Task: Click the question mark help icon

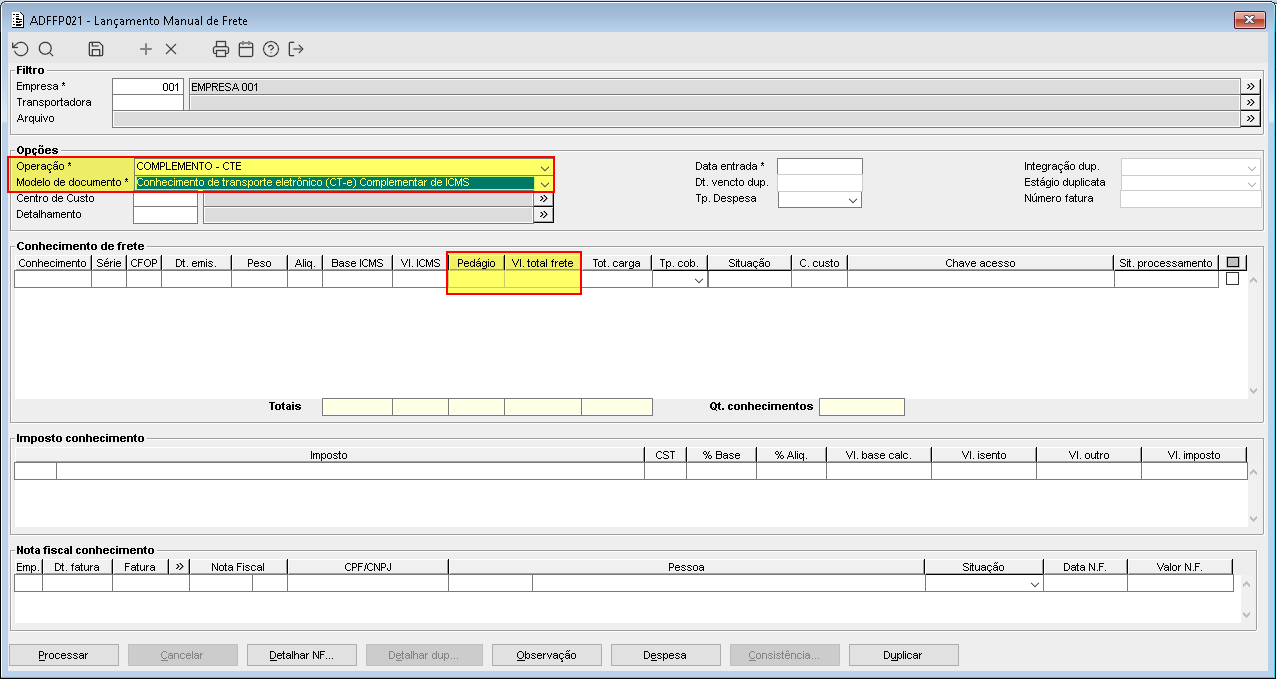Action: tap(271, 49)
